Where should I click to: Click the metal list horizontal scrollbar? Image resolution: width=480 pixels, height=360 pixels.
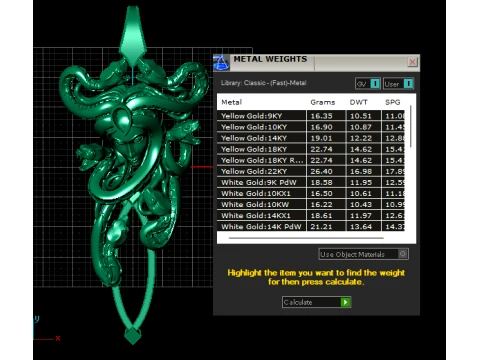(x=306, y=238)
